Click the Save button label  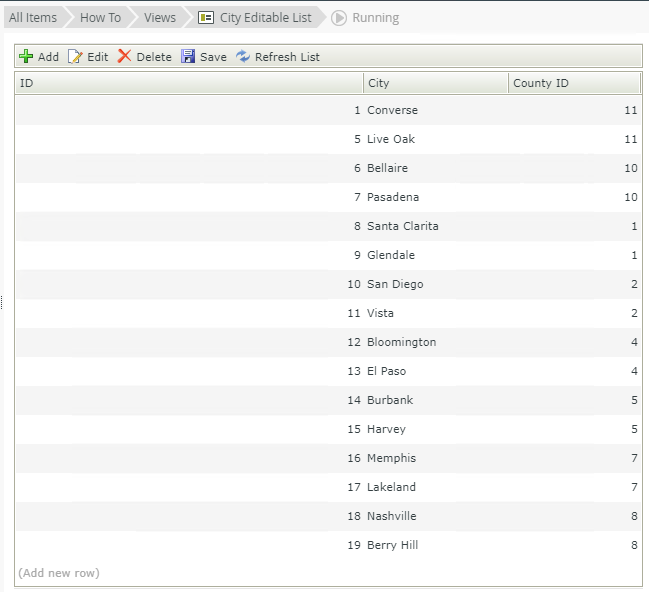213,57
